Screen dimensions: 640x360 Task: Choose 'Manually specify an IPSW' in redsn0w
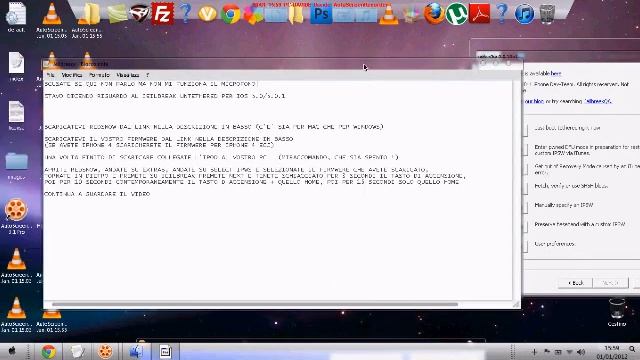coord(564,205)
